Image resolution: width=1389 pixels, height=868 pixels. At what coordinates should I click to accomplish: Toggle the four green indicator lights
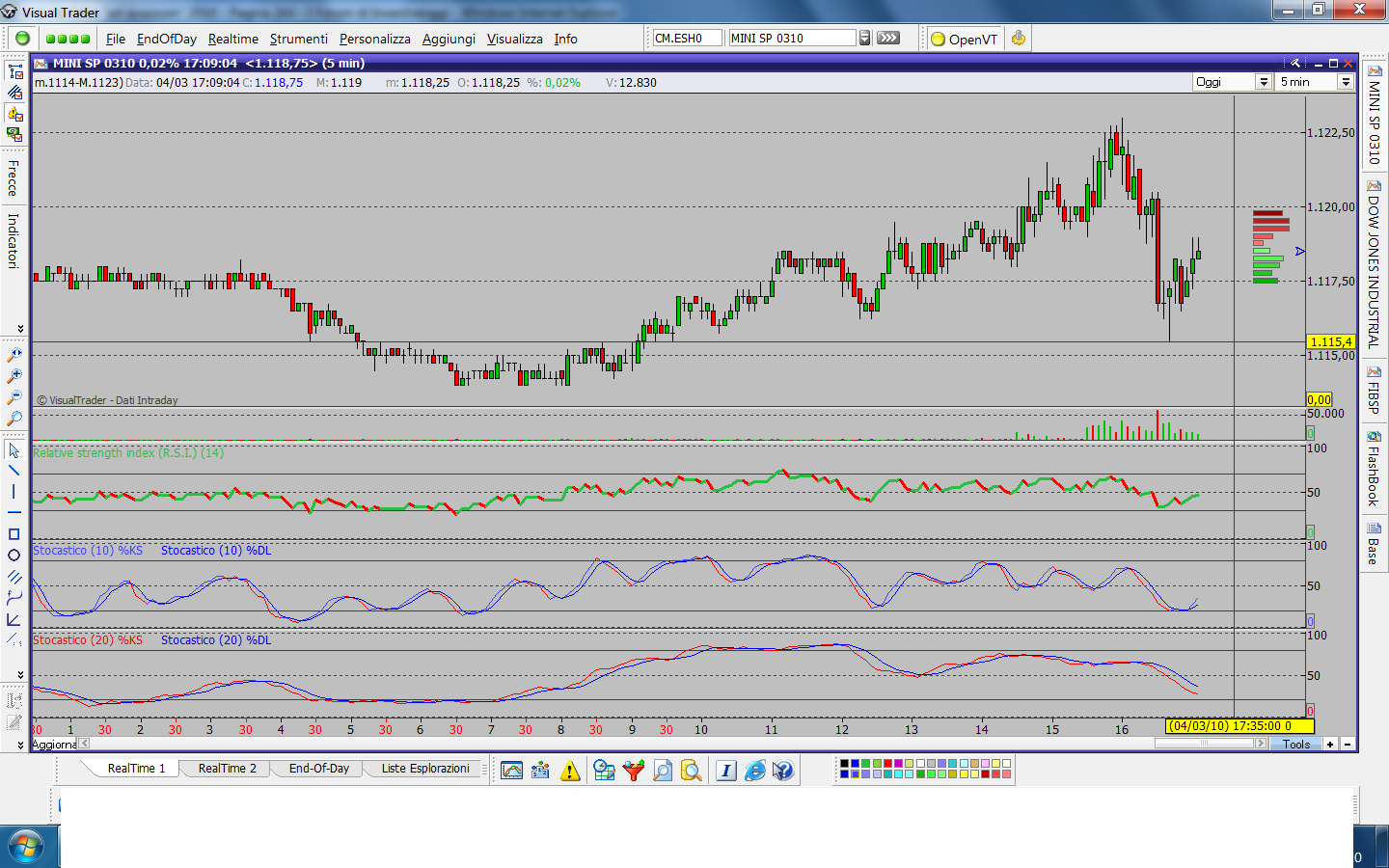coord(68,39)
